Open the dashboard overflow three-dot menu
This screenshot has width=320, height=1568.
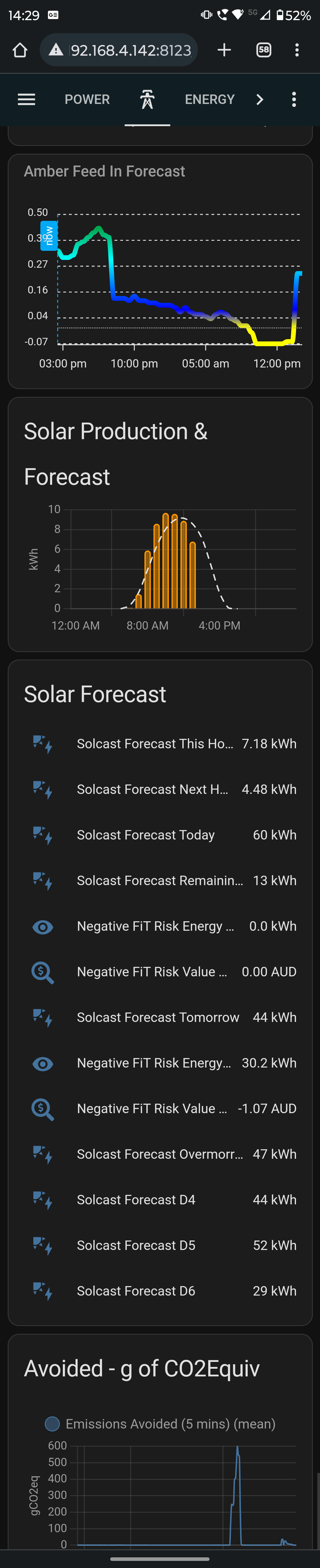[294, 99]
